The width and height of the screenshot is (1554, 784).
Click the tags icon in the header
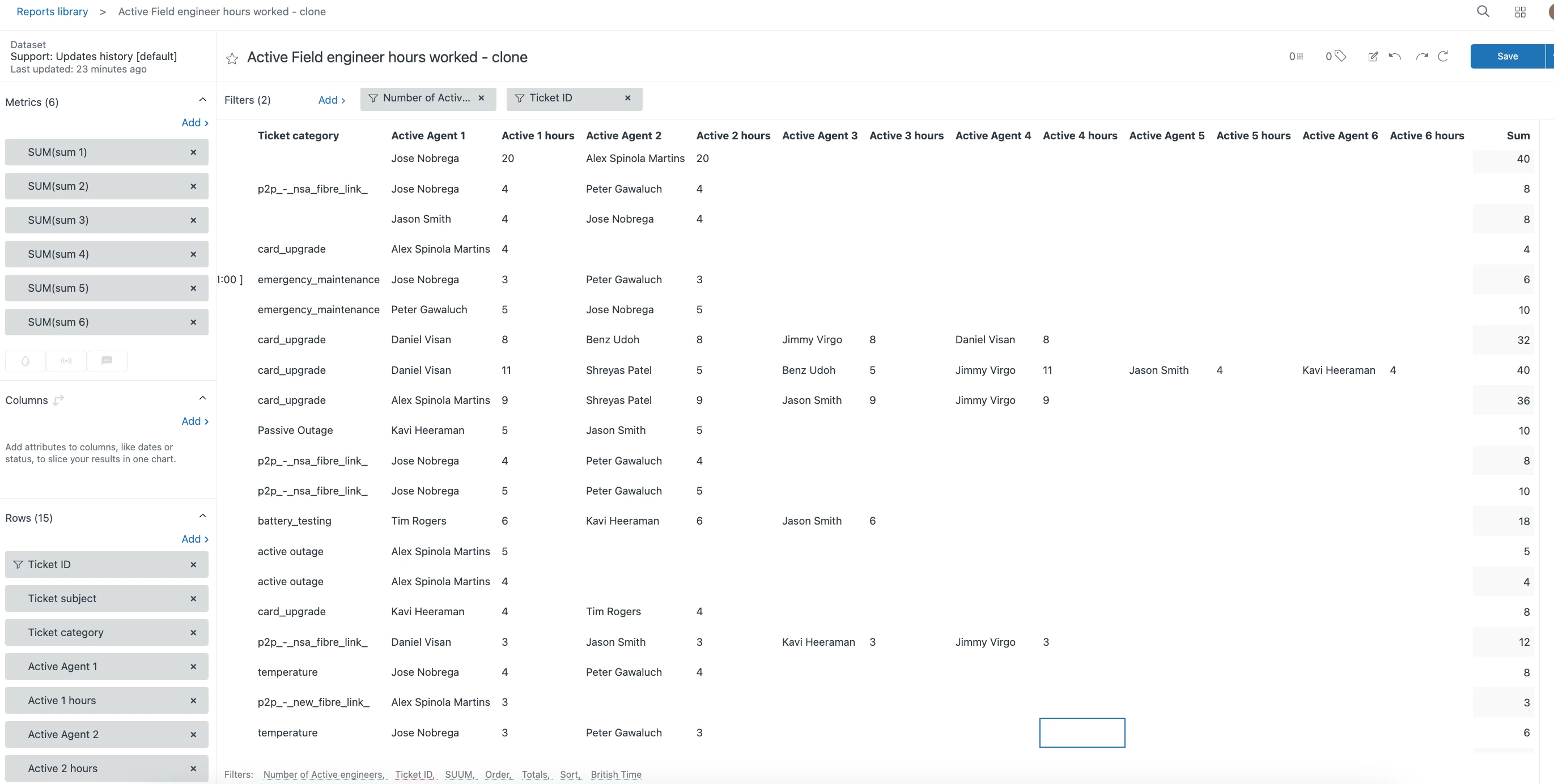(1339, 56)
